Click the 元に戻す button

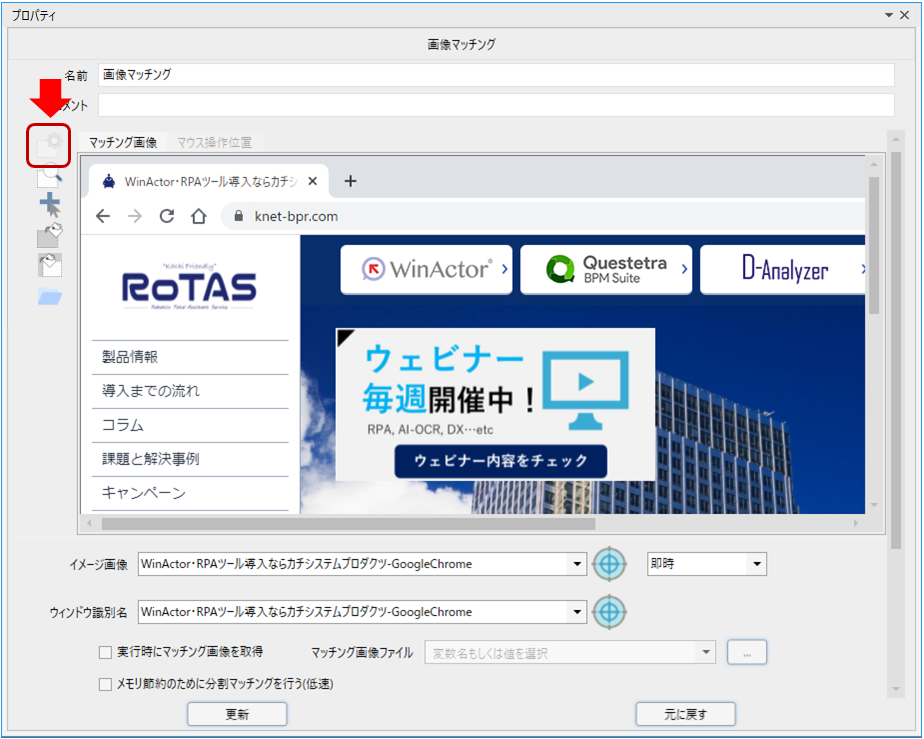point(685,714)
